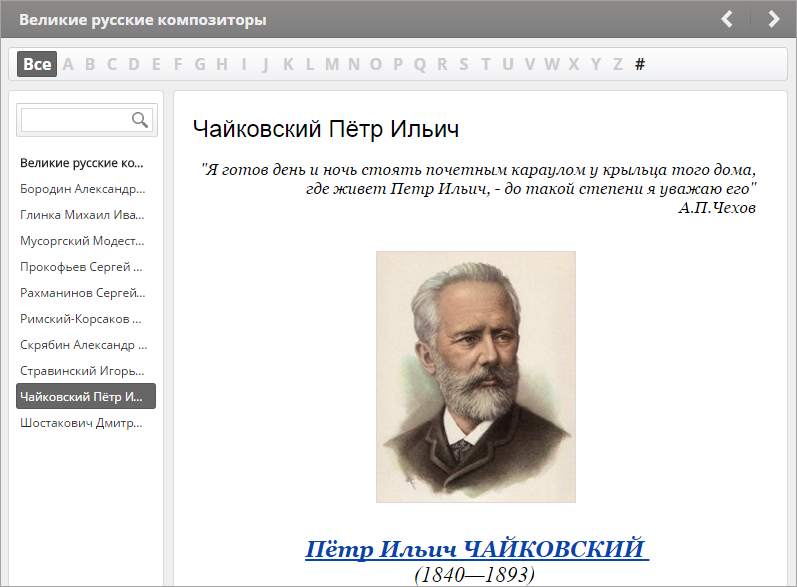The height and width of the screenshot is (587, 797).
Task: Filter by letter W
Action: click(552, 64)
